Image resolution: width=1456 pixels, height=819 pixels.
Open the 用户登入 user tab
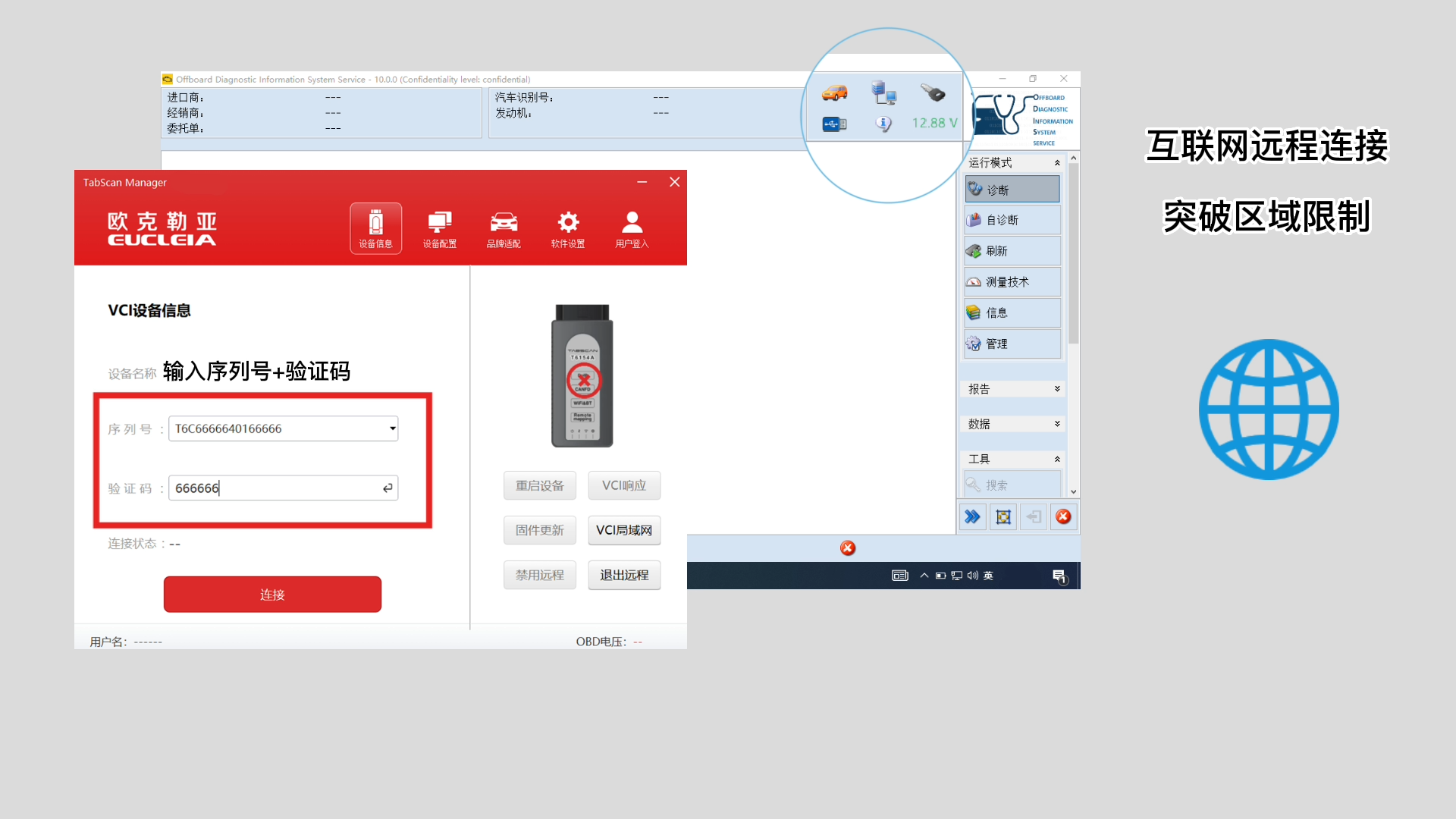[632, 228]
